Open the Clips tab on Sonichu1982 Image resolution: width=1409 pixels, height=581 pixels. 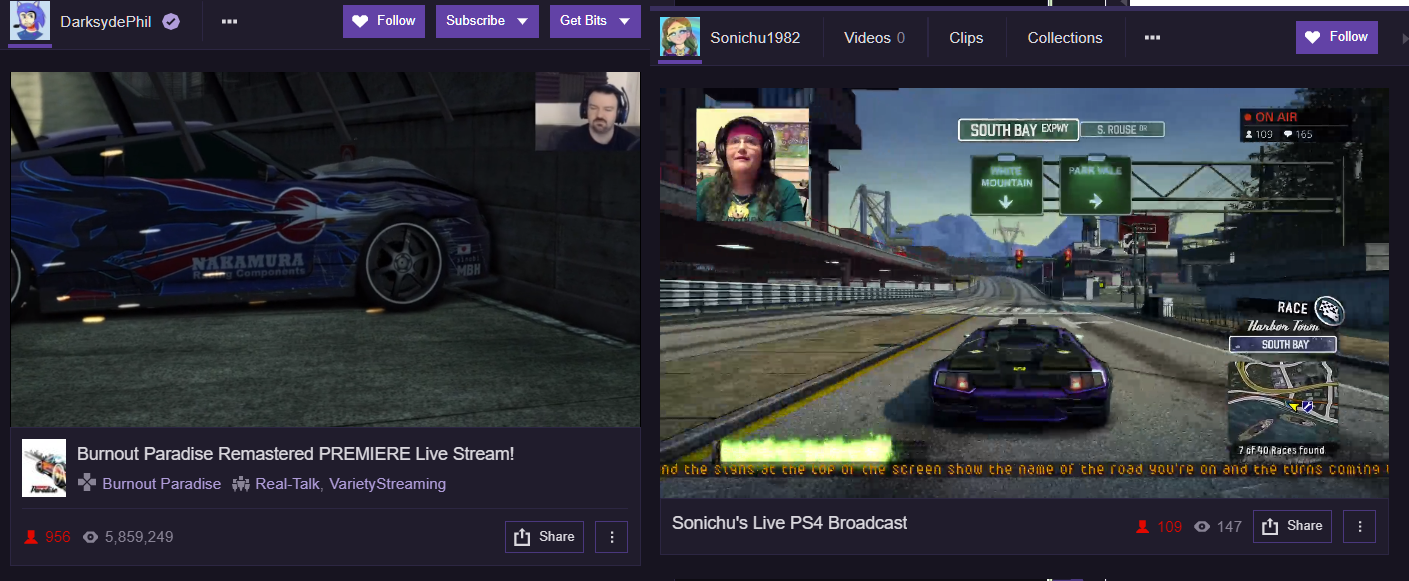coord(966,38)
